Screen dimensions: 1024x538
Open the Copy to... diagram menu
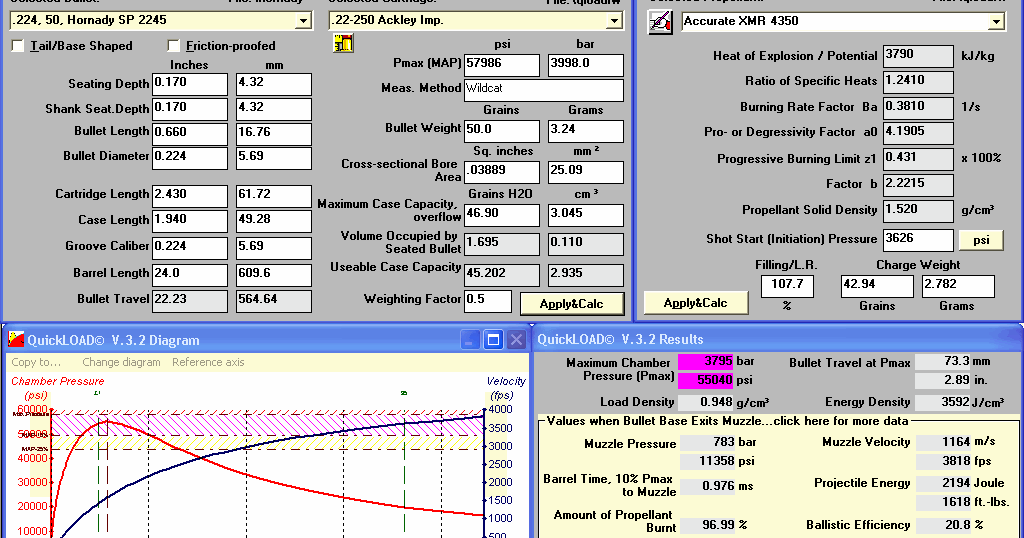36,362
